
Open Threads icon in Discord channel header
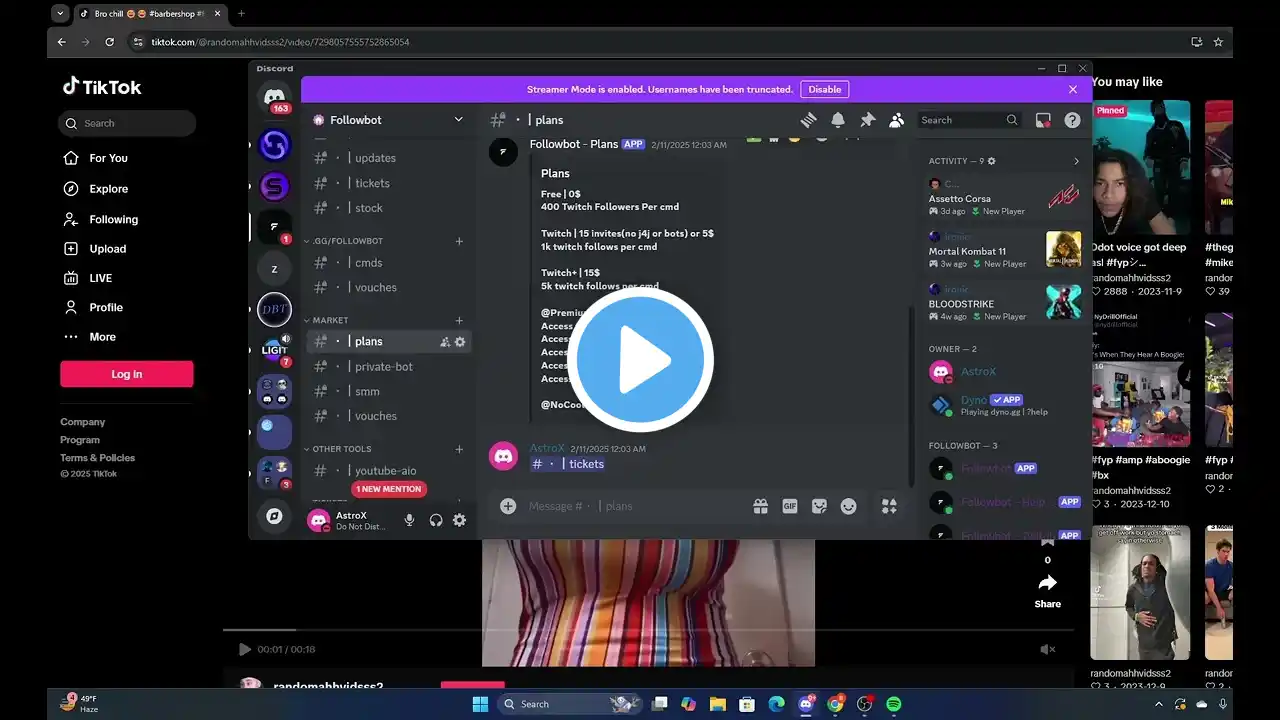[808, 120]
